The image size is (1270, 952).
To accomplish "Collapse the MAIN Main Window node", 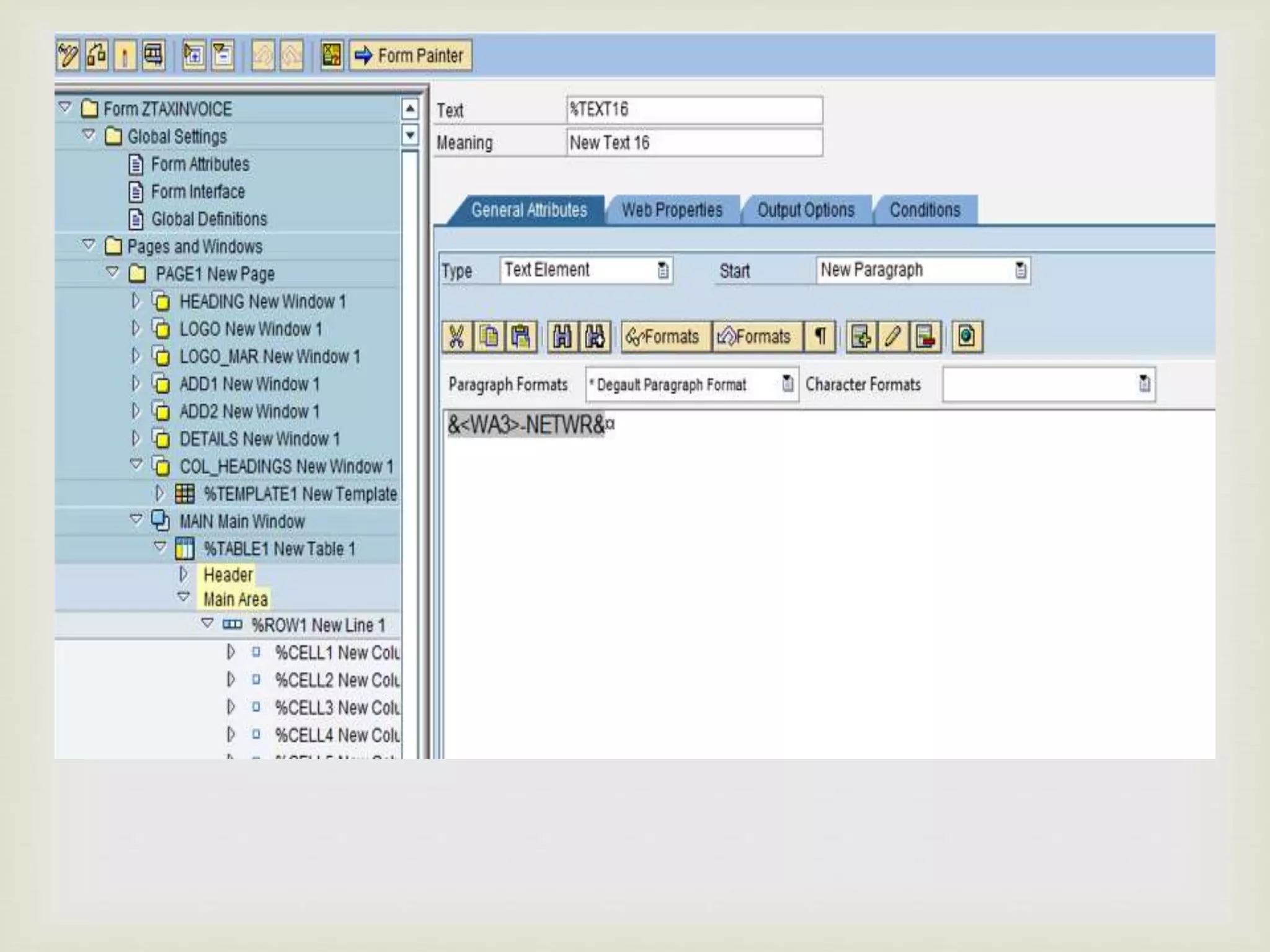I will click(136, 519).
